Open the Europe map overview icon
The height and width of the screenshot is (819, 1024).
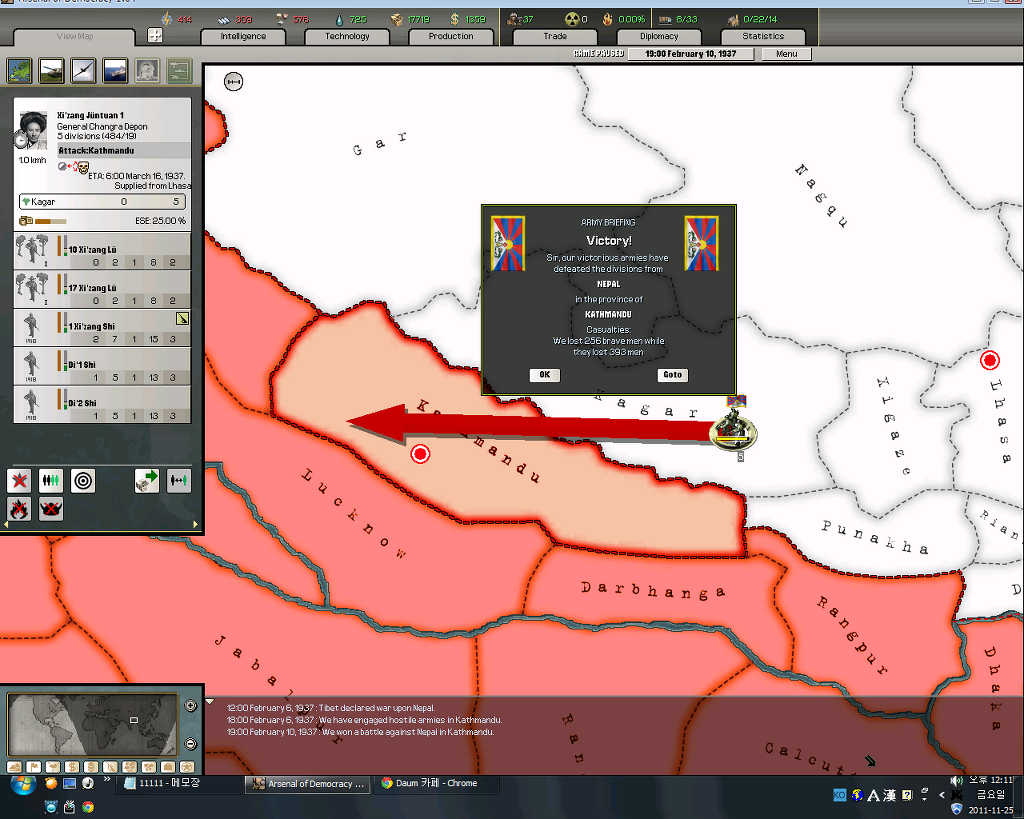19,71
